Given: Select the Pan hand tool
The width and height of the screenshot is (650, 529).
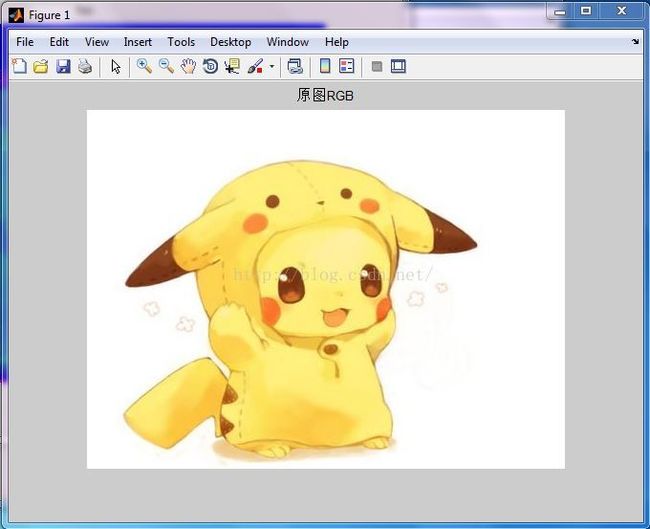Looking at the screenshot, I should point(188,66).
